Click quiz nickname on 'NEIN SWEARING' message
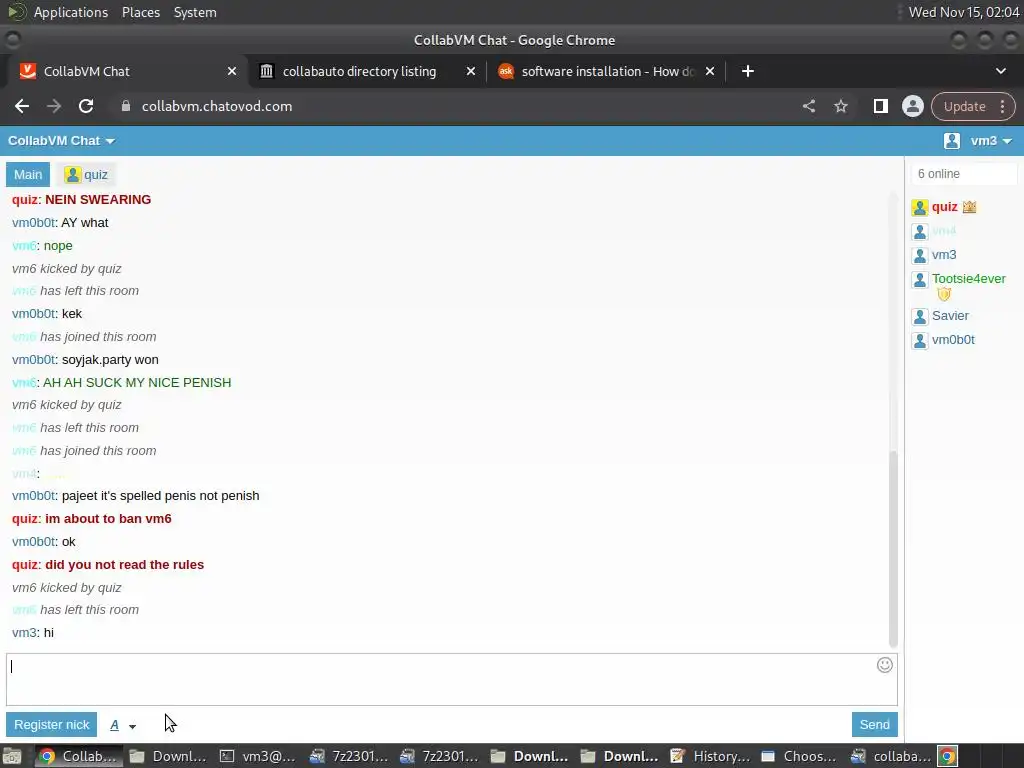This screenshot has width=1024, height=768. pyautogui.click(x=25, y=200)
